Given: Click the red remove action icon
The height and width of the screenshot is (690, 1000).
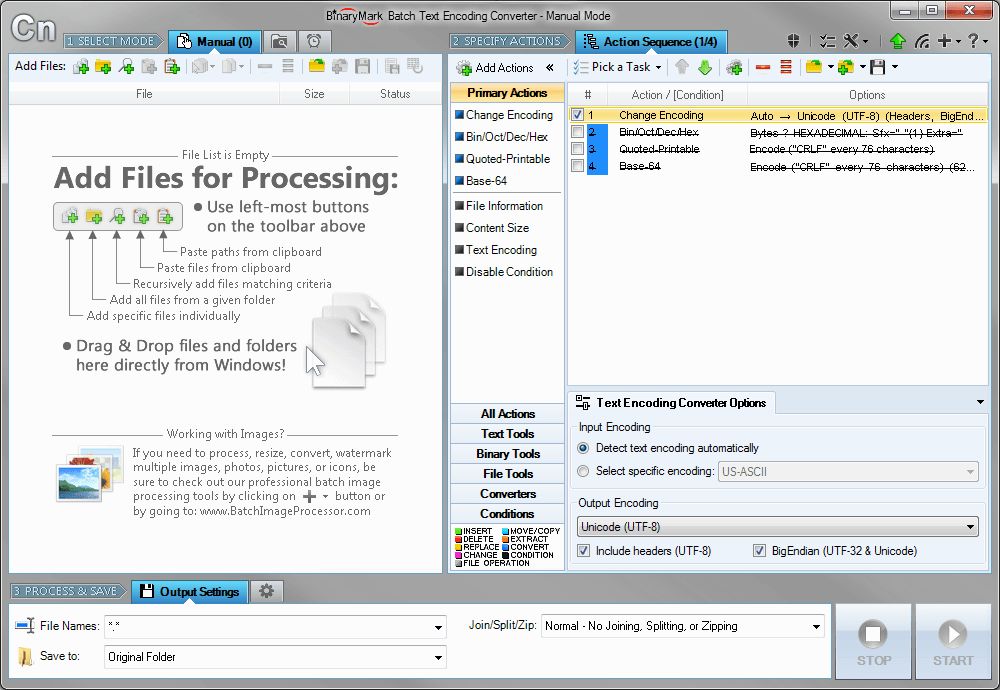Looking at the screenshot, I should [x=763, y=67].
